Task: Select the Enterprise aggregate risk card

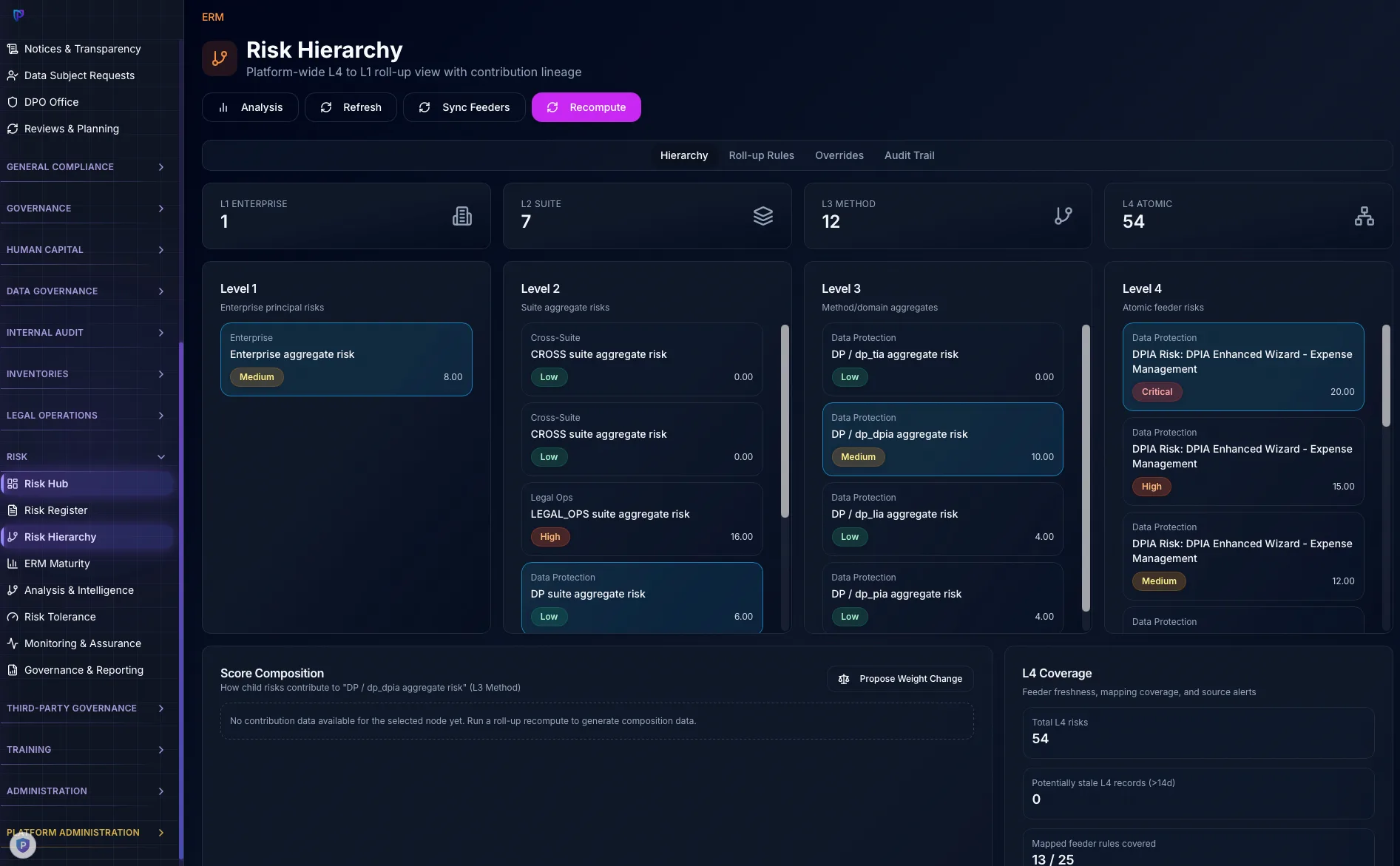Action: click(346, 359)
